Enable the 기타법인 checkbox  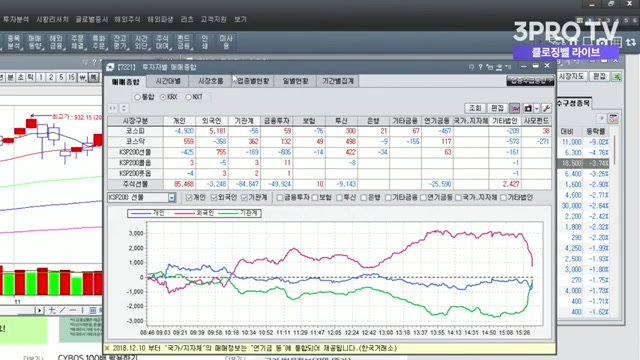504,198
